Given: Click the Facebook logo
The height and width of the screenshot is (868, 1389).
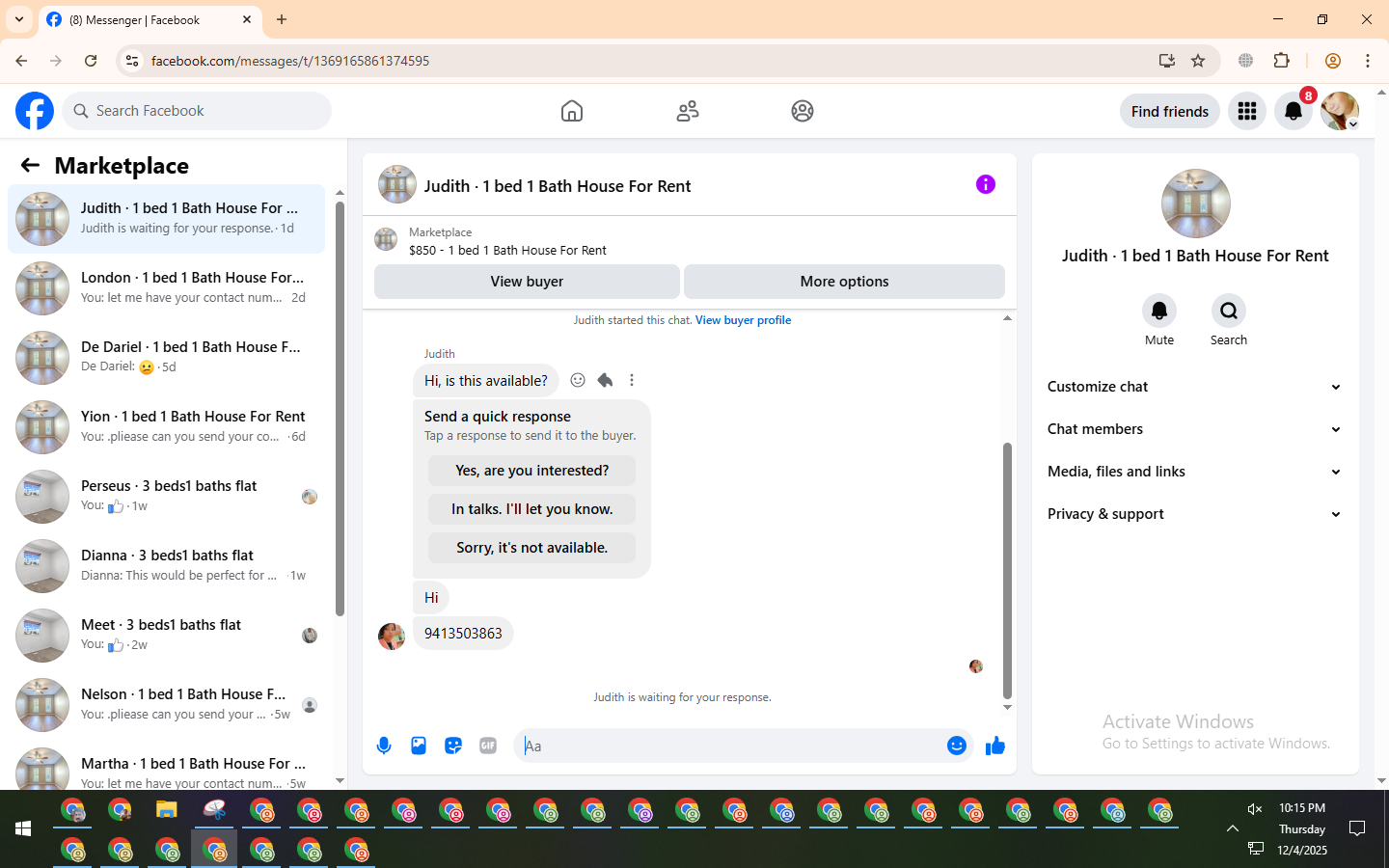Looking at the screenshot, I should click(35, 111).
